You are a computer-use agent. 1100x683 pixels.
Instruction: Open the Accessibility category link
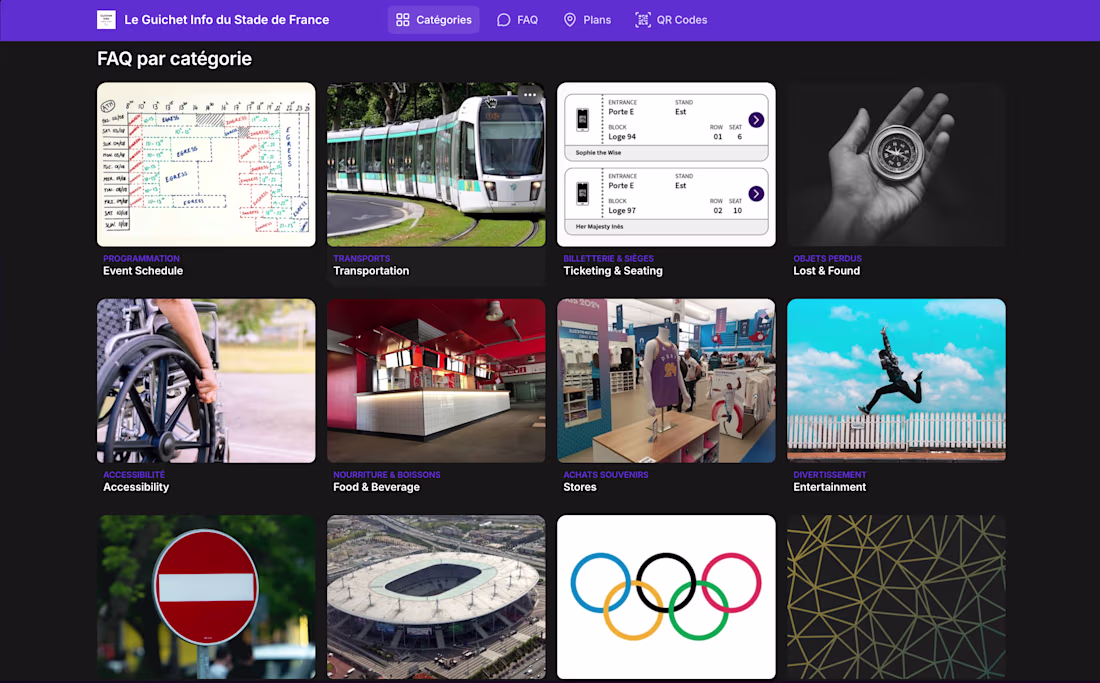coord(136,487)
